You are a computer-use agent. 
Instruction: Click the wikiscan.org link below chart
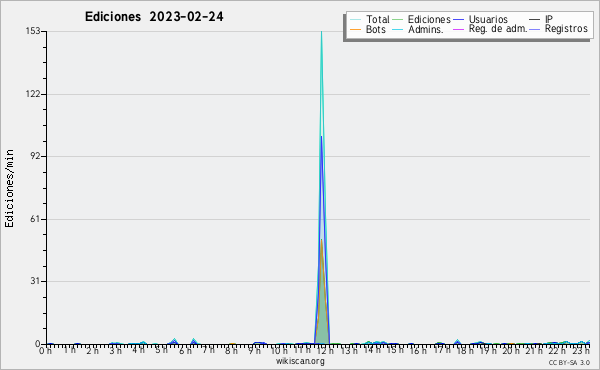[300, 361]
